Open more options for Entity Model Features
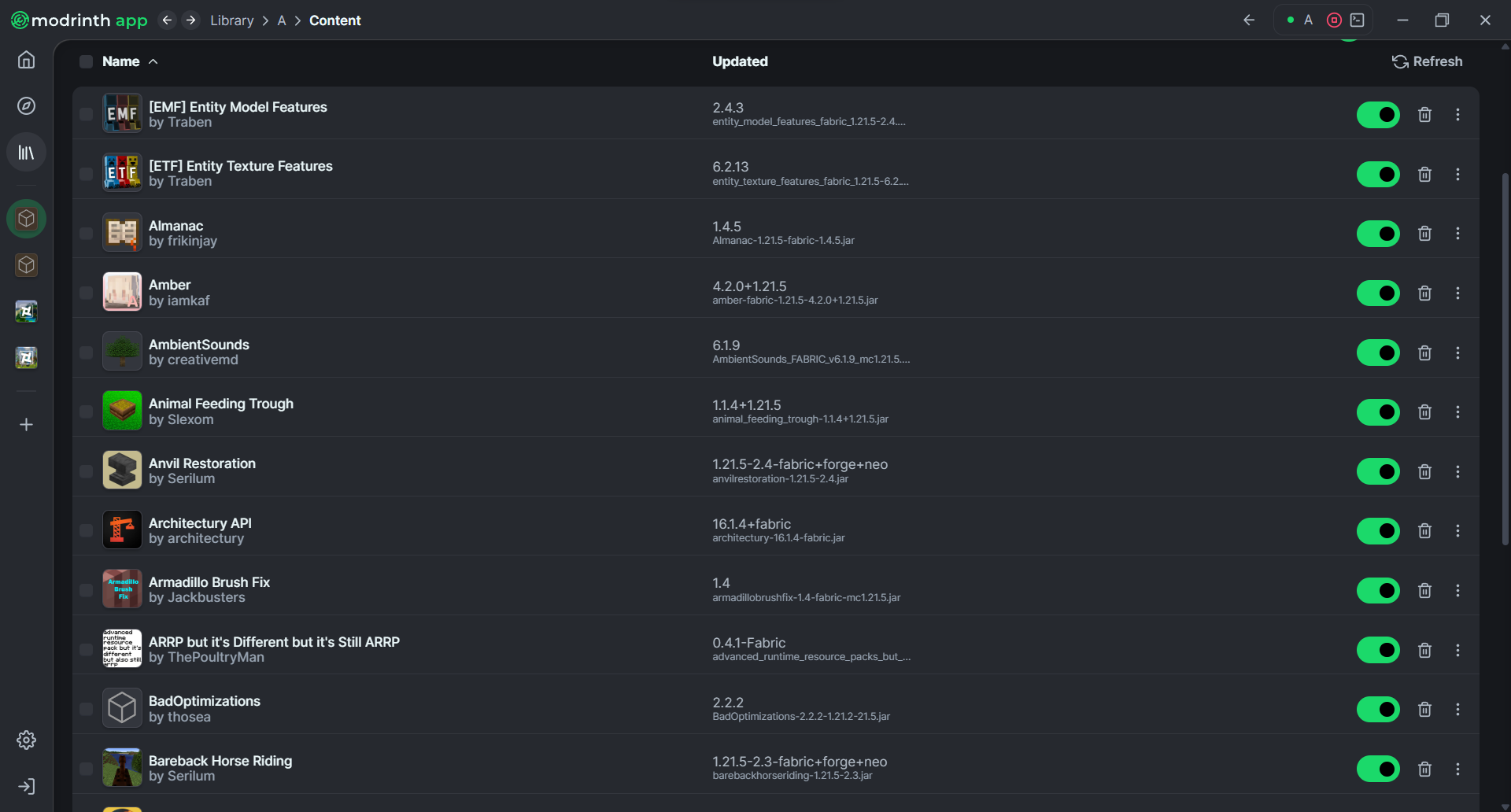 (x=1457, y=115)
